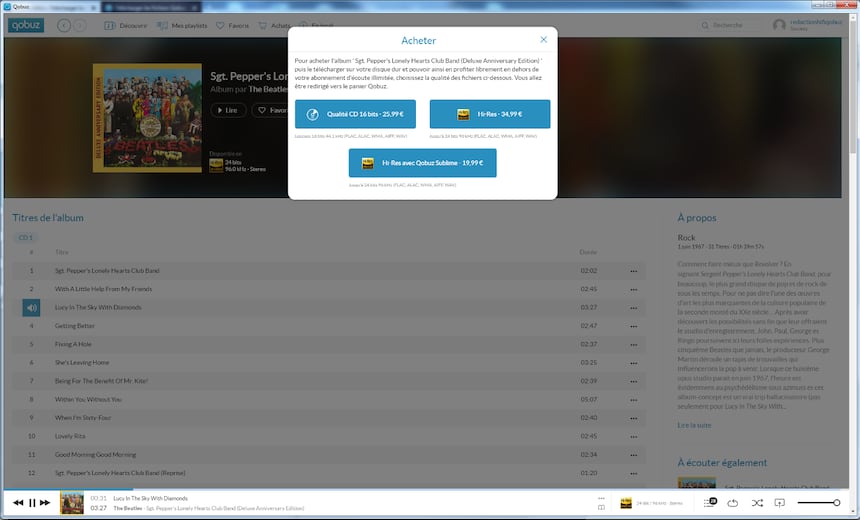Select track Within You Without You
This screenshot has width=860, height=520.
pos(329,399)
